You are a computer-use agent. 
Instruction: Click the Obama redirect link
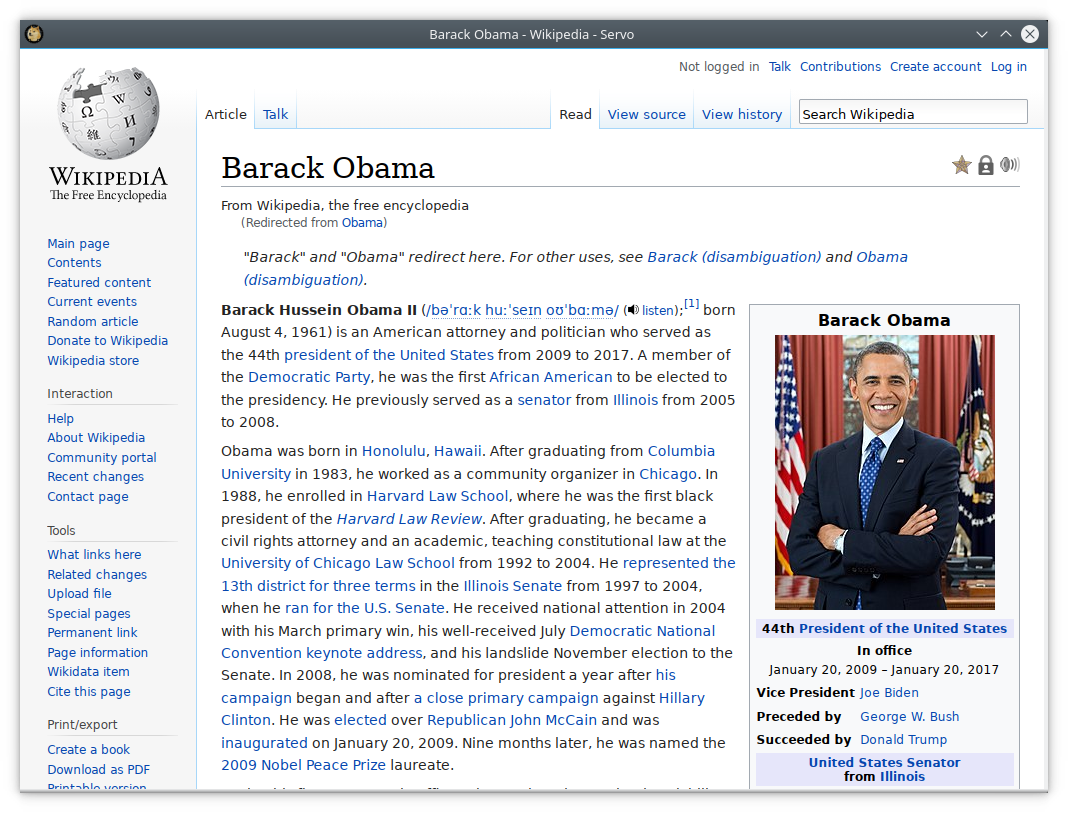pos(362,223)
